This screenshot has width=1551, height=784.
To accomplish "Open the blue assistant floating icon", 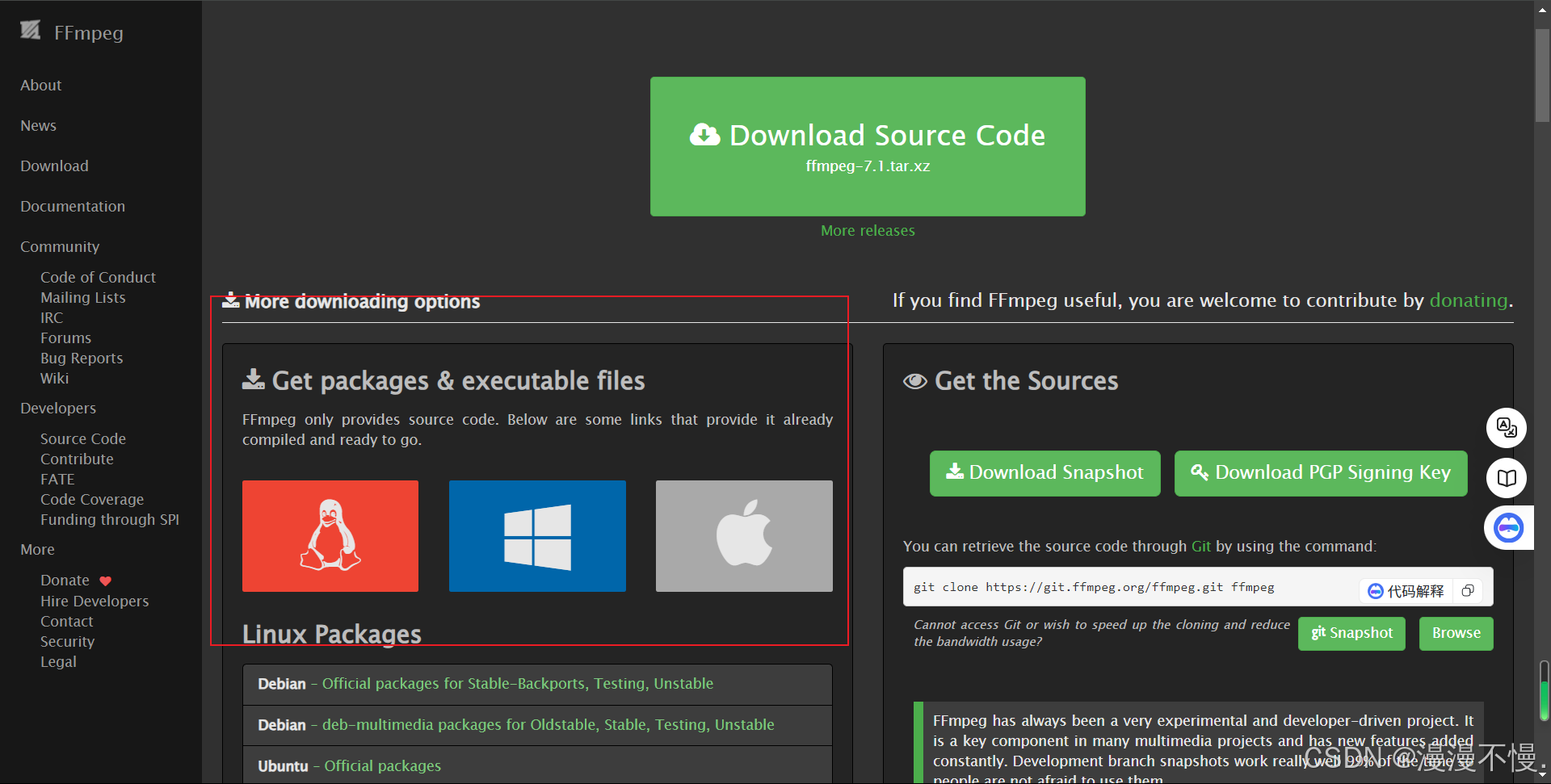I will click(1508, 528).
